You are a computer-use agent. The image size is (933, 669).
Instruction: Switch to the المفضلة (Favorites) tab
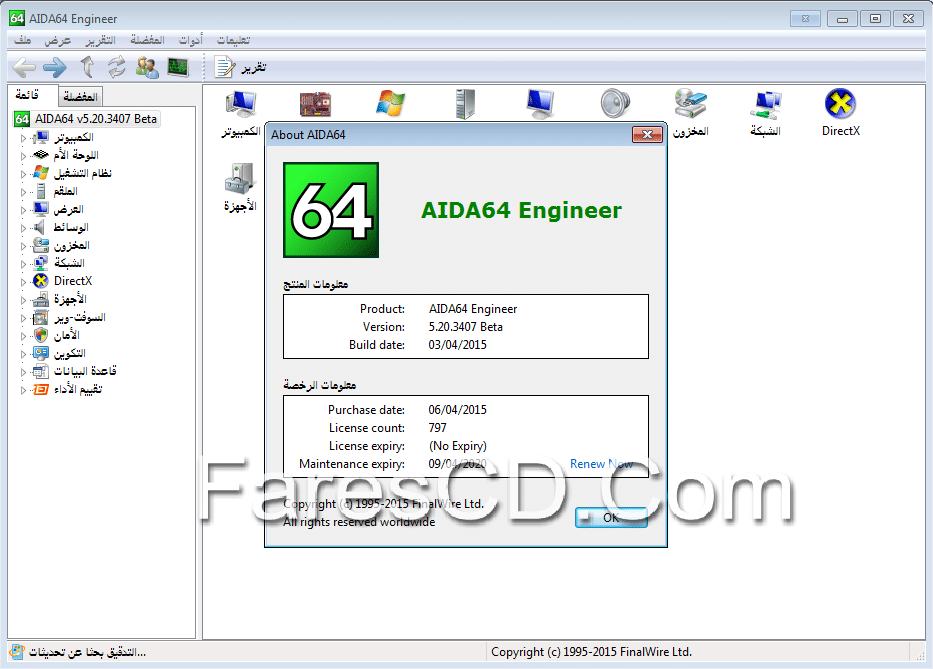click(80, 96)
